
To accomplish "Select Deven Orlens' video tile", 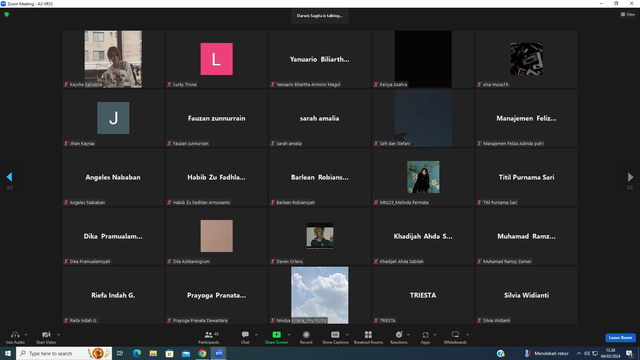I will pos(320,236).
